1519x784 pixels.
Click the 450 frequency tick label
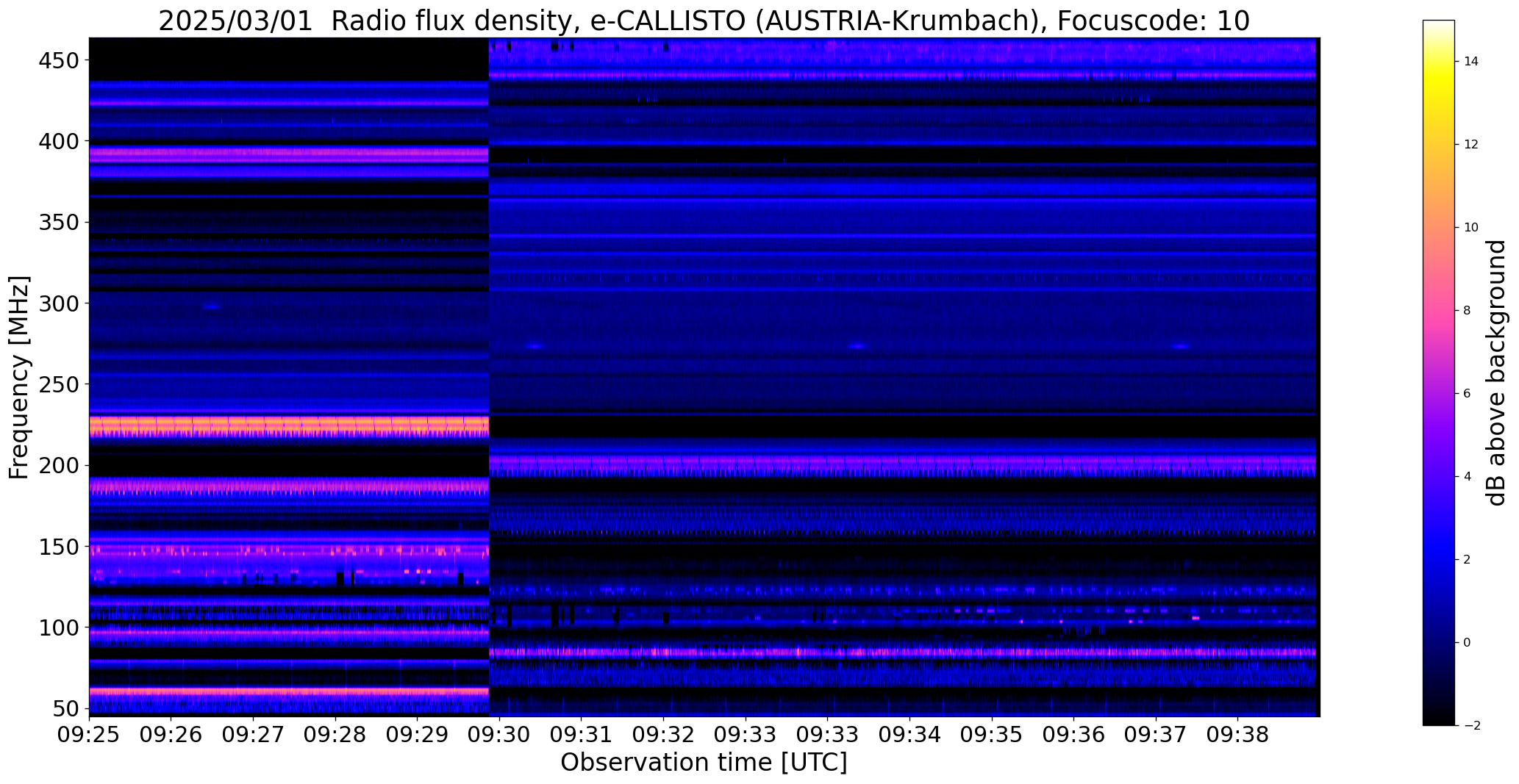tap(59, 60)
